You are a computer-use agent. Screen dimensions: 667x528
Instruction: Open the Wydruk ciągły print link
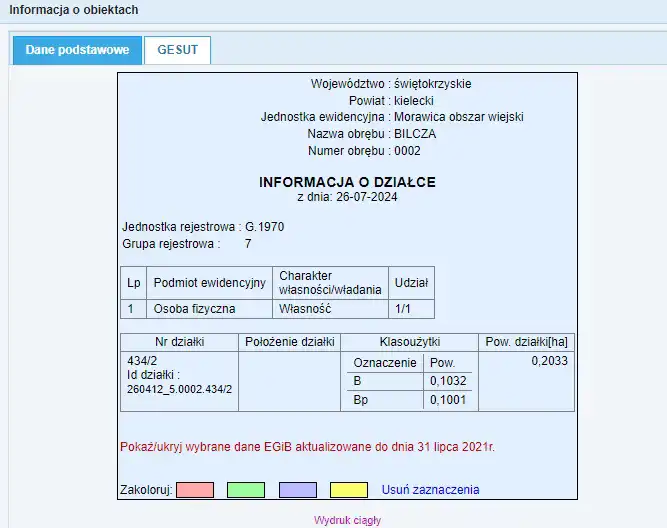pos(347,520)
